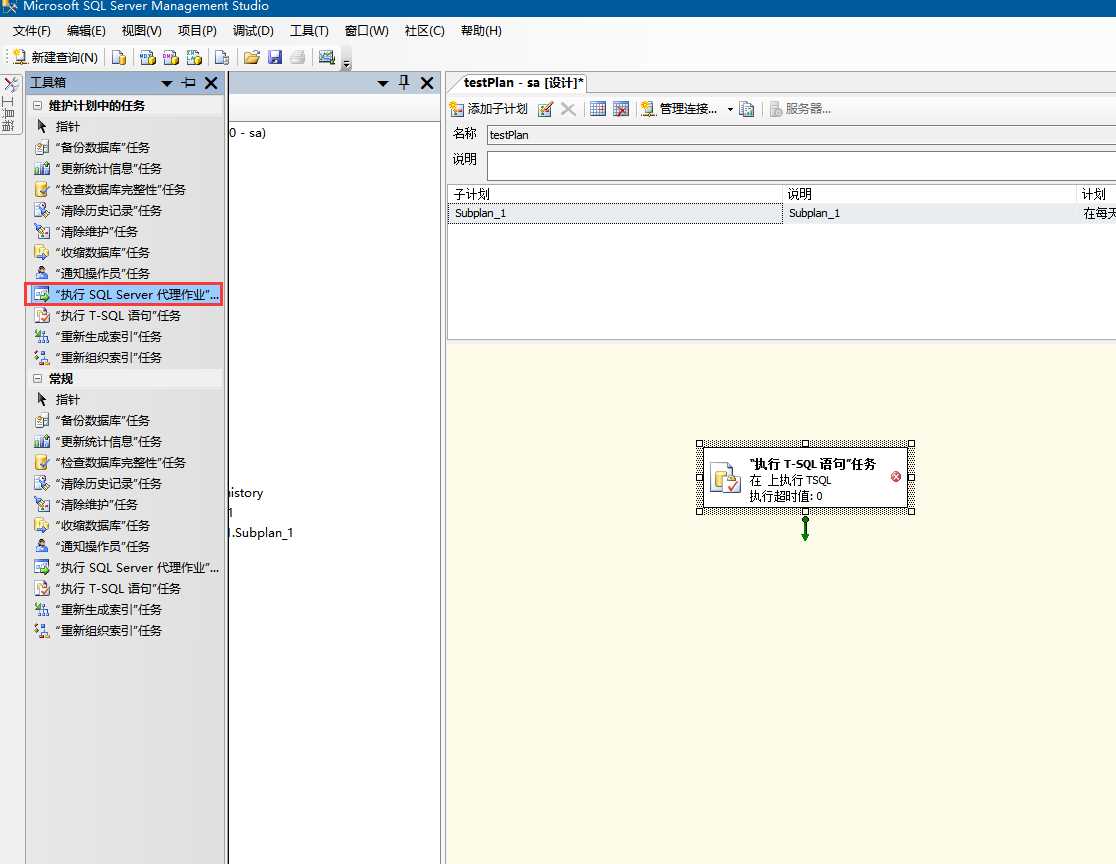This screenshot has height=864, width=1116.
Task: Open the dropdown arrow beside 管理连接...
Action: pyautogui.click(x=730, y=110)
